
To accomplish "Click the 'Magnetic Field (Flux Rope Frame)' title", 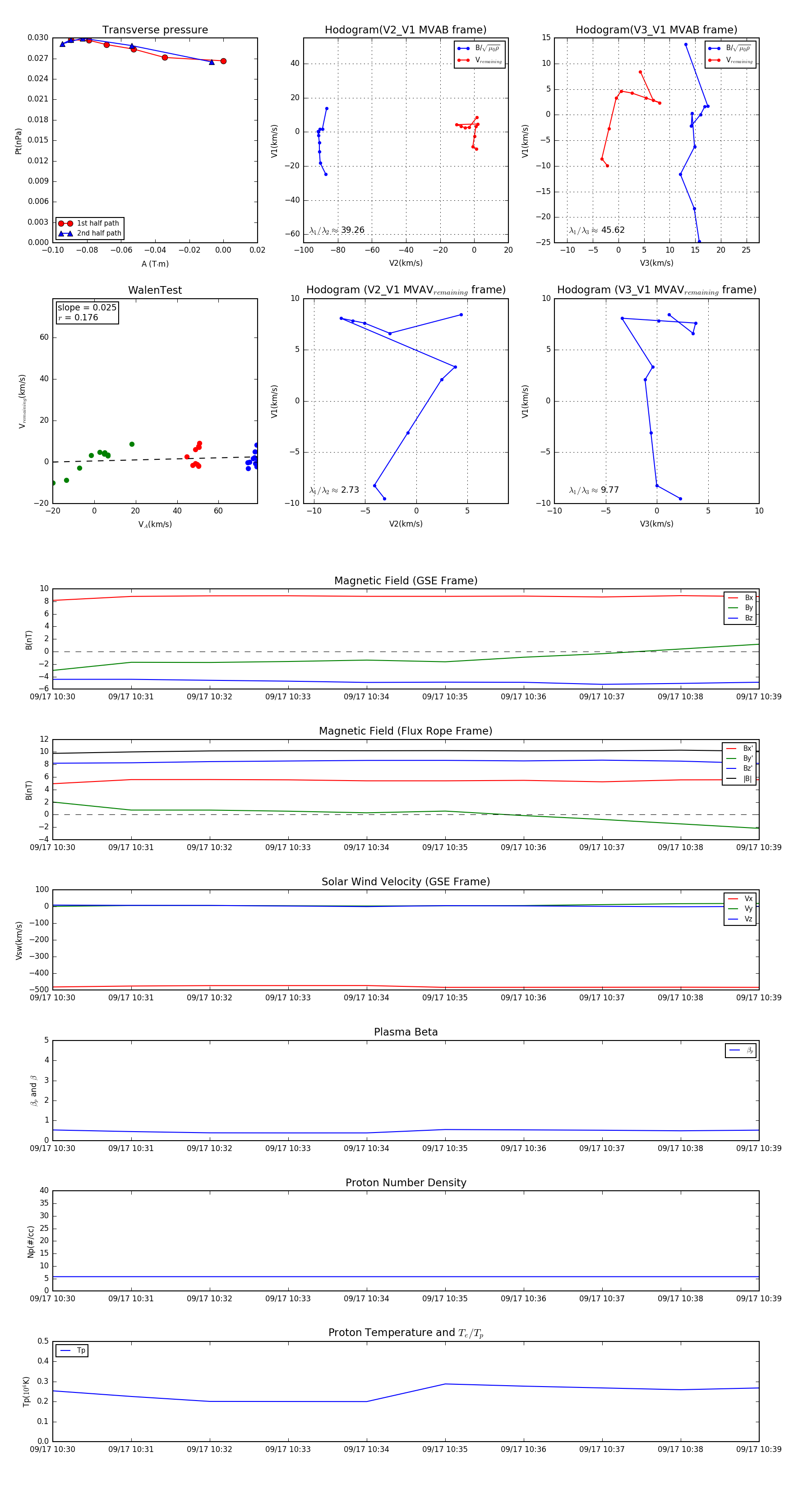I will click(x=406, y=731).
